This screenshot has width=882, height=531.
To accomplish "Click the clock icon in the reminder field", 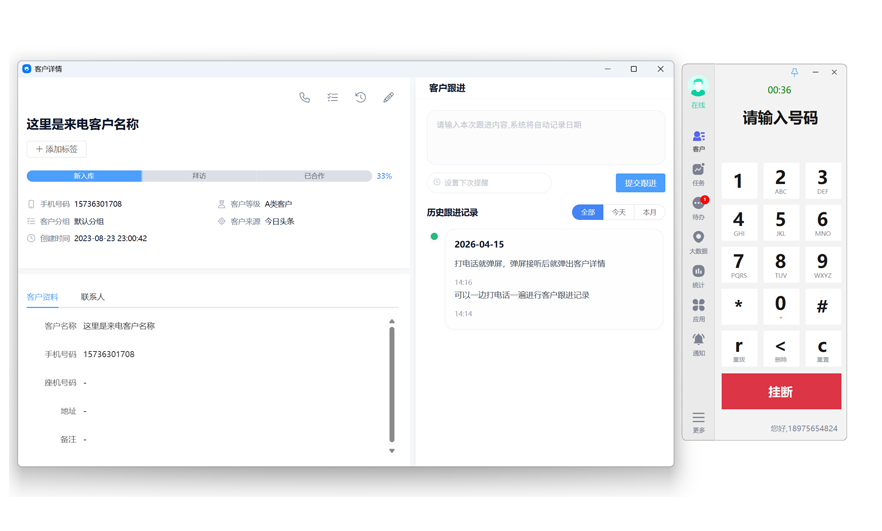I will [437, 182].
